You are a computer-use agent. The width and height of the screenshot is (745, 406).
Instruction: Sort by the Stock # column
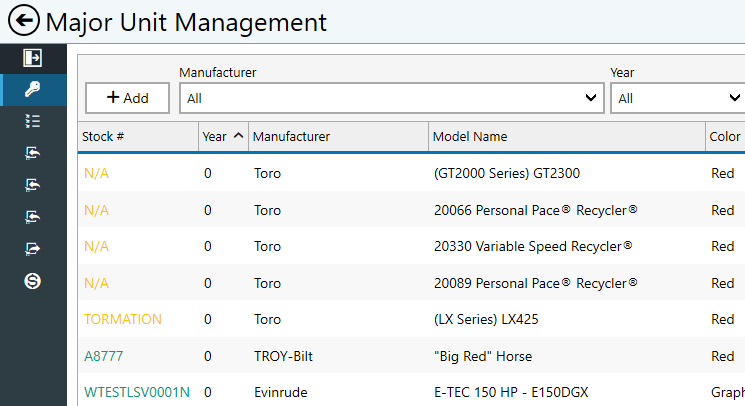click(138, 137)
